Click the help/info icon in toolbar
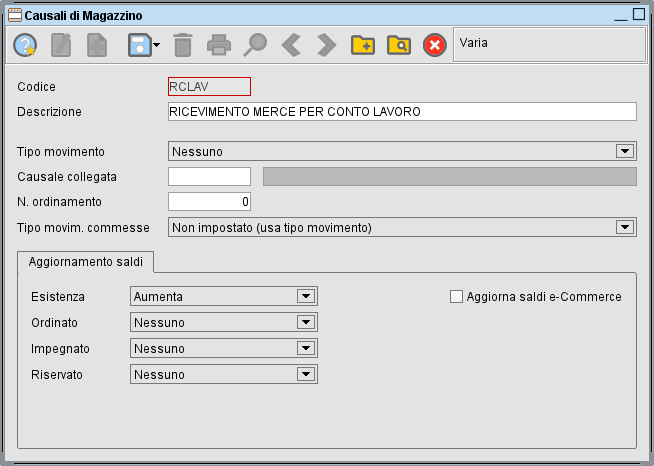Screen dimensions: 654x466 click(25, 45)
